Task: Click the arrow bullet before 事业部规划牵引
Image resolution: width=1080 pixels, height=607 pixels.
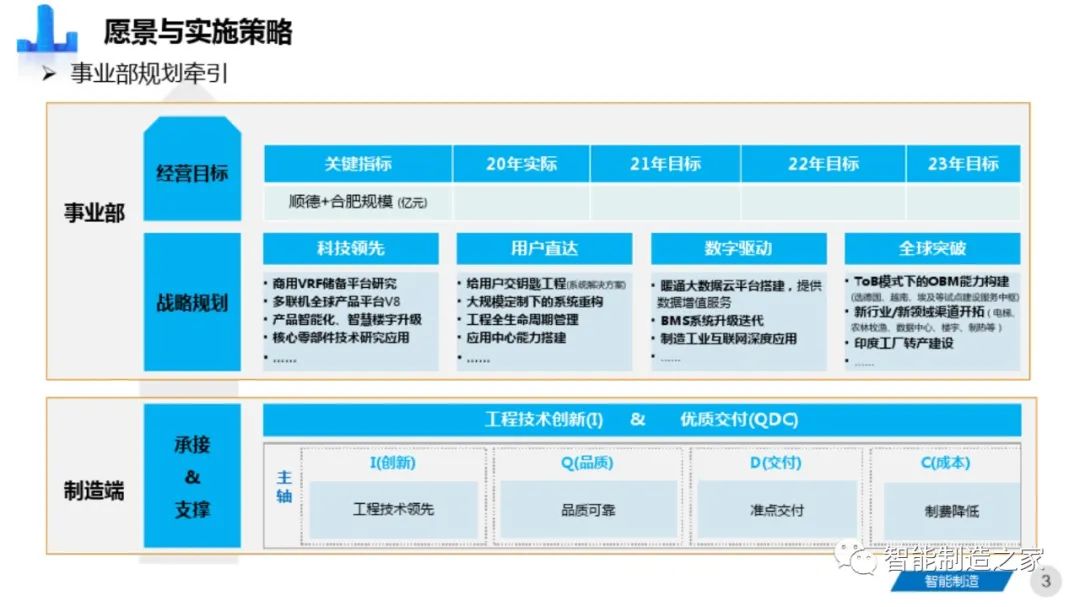Action: point(48,74)
